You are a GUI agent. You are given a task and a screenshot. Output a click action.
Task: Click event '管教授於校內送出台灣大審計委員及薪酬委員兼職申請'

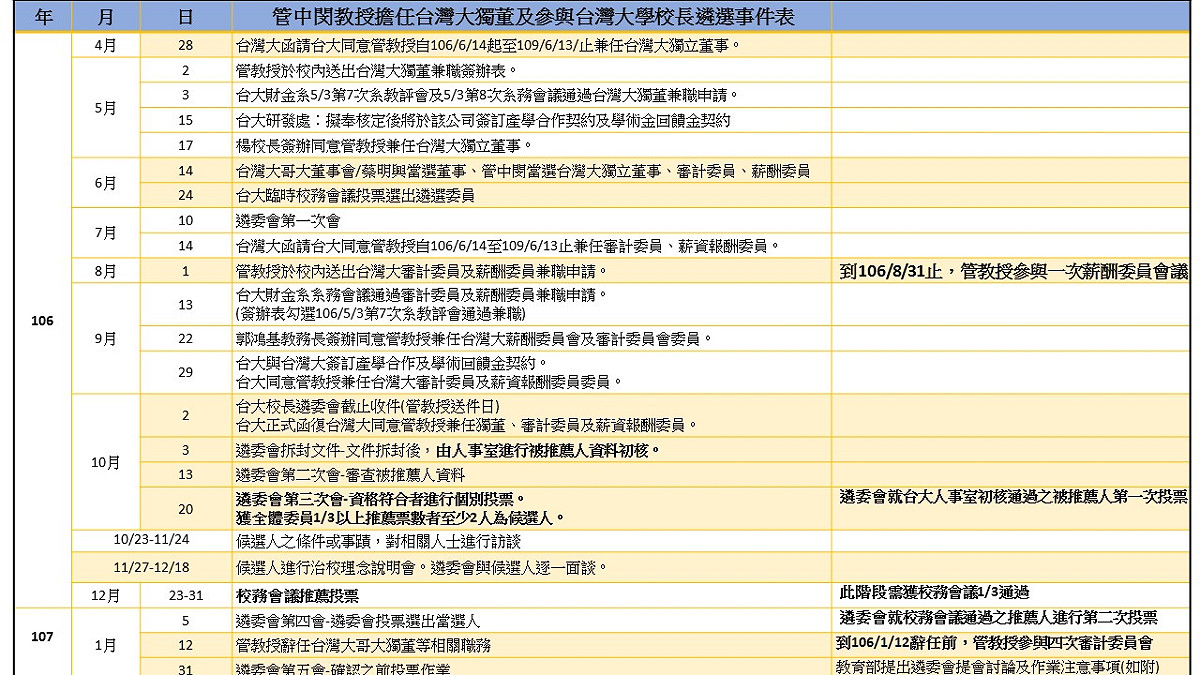tap(422, 271)
